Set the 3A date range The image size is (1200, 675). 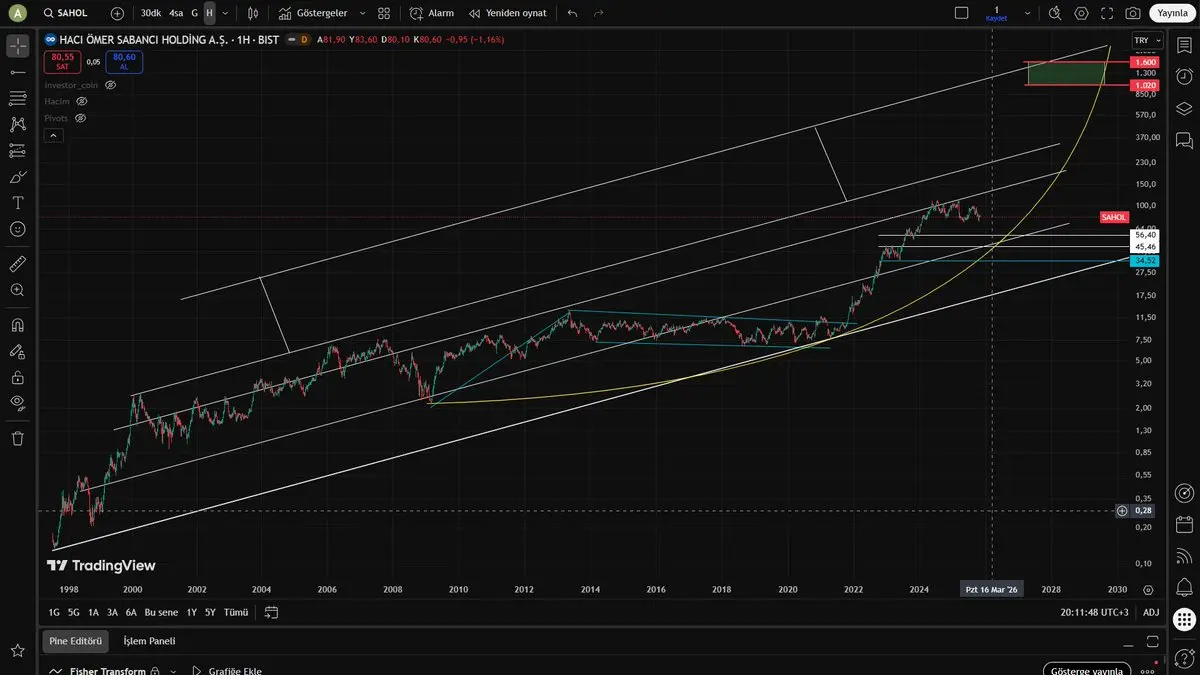112,612
